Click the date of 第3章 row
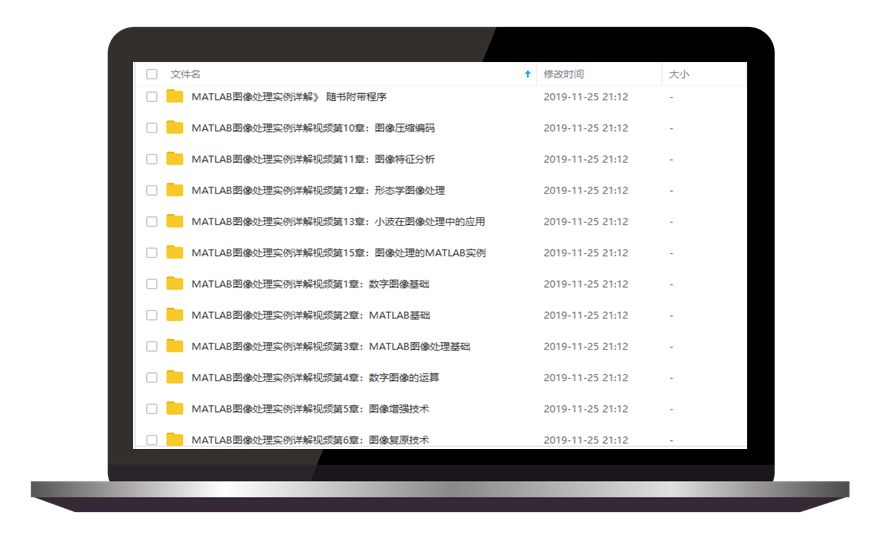 [585, 346]
